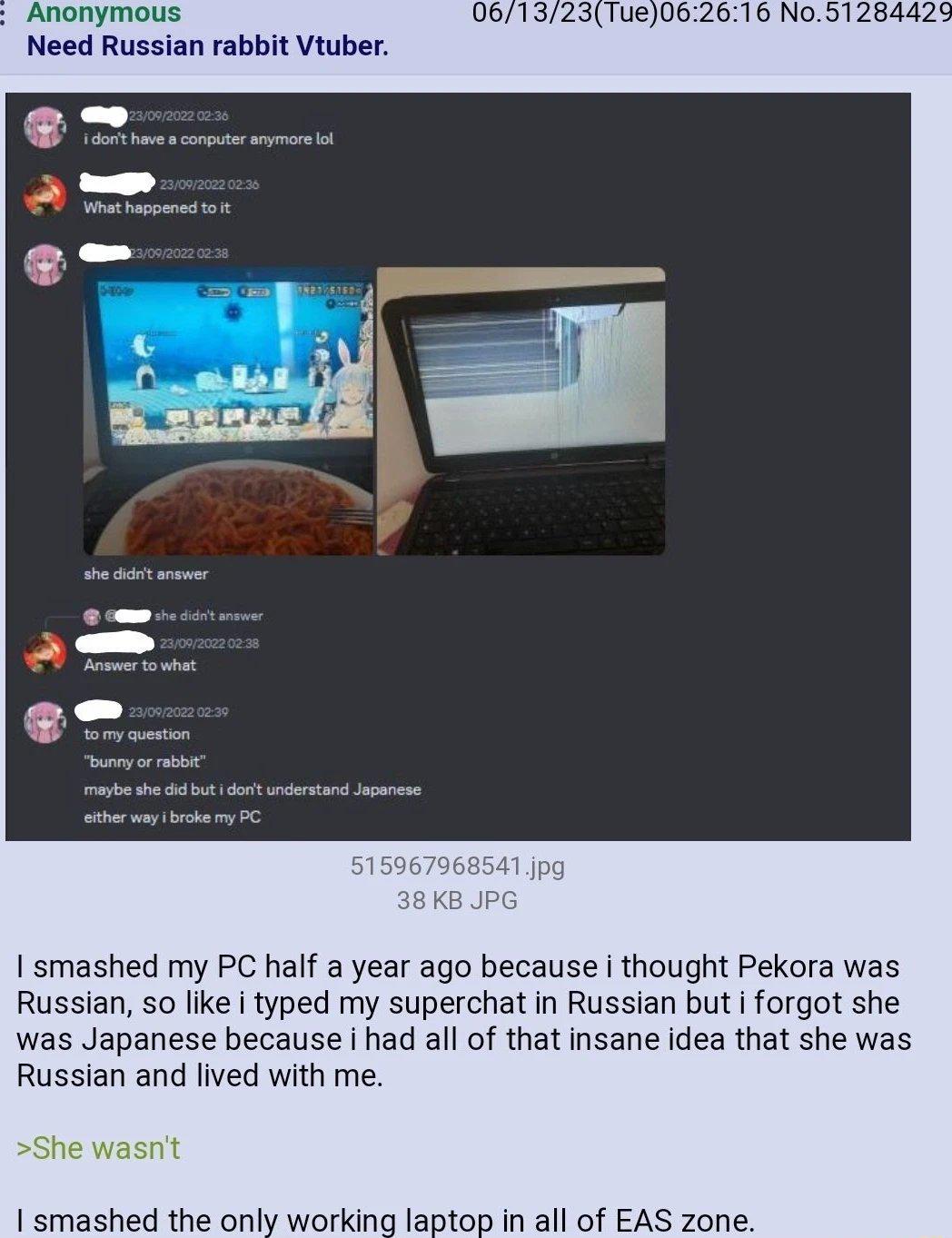Image resolution: width=952 pixels, height=1238 pixels.
Task: Click the red avatar beside 'What happened to it'
Action: 45,195
